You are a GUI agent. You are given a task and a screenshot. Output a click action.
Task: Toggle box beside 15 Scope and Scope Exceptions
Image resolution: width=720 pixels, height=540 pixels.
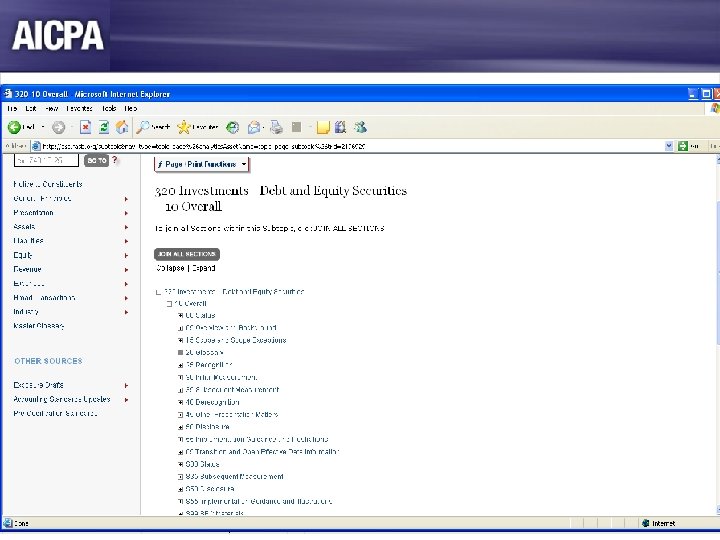[180, 341]
